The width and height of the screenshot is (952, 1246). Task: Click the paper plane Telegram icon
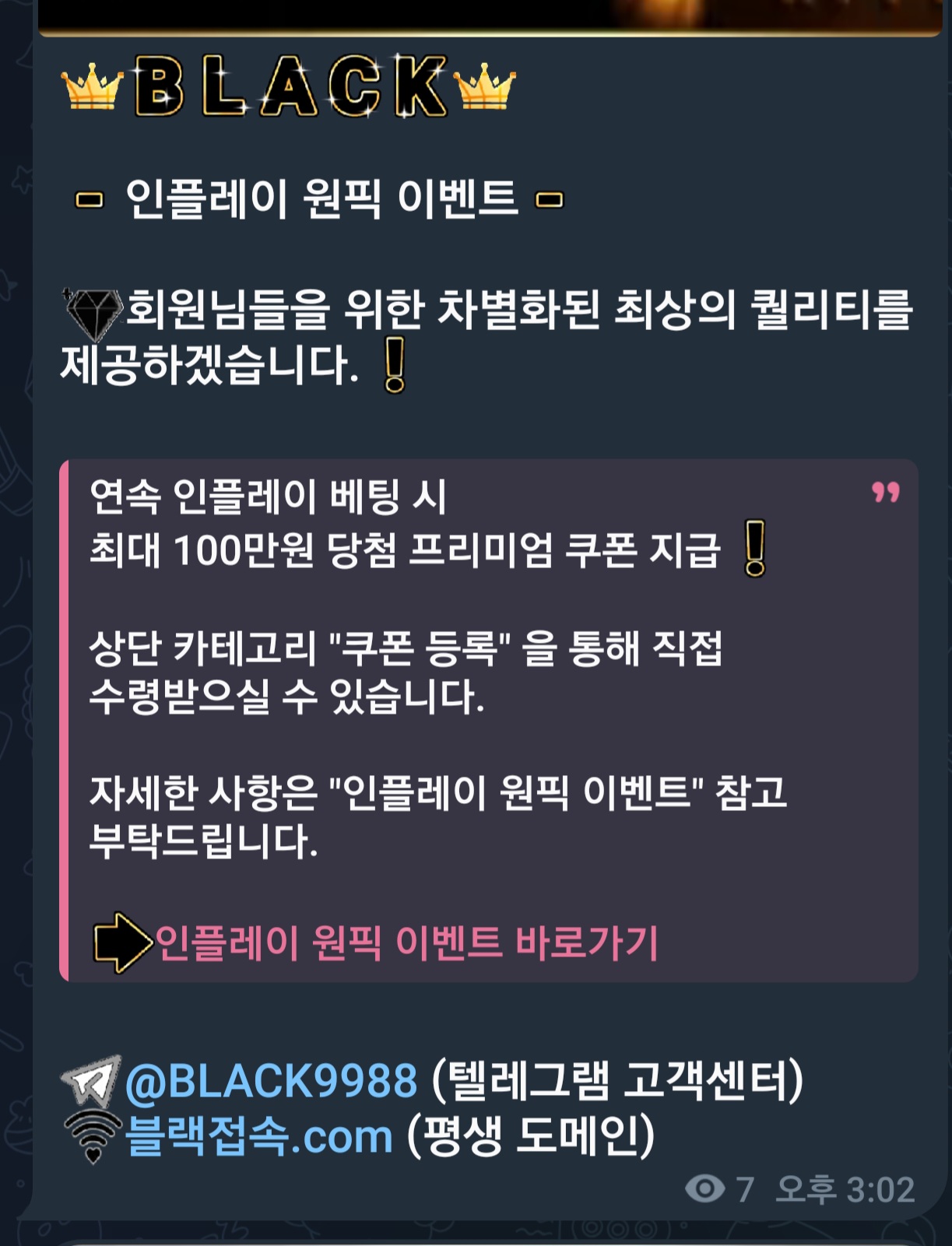point(92,1081)
